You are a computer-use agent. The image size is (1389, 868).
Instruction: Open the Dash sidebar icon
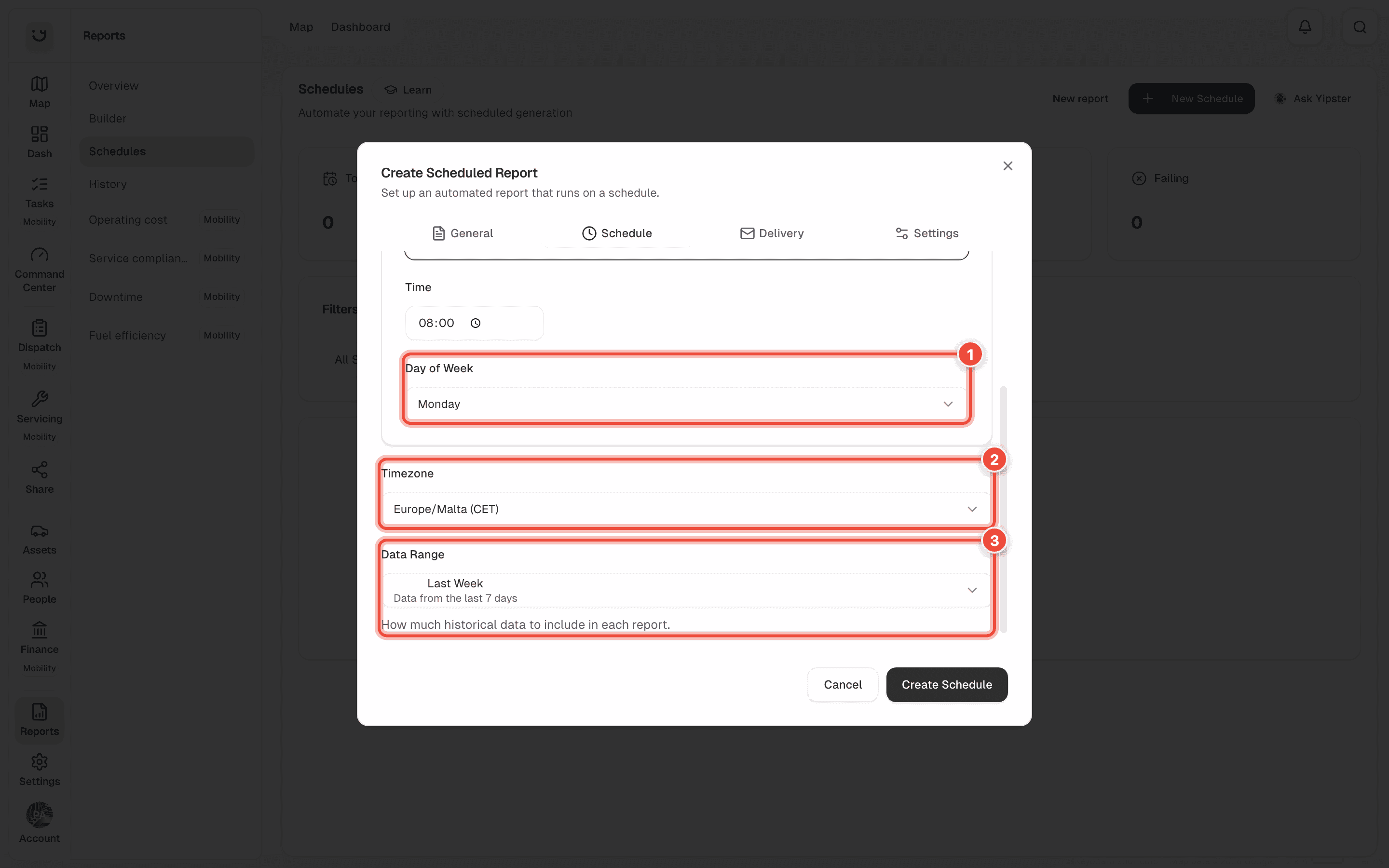coord(39,142)
